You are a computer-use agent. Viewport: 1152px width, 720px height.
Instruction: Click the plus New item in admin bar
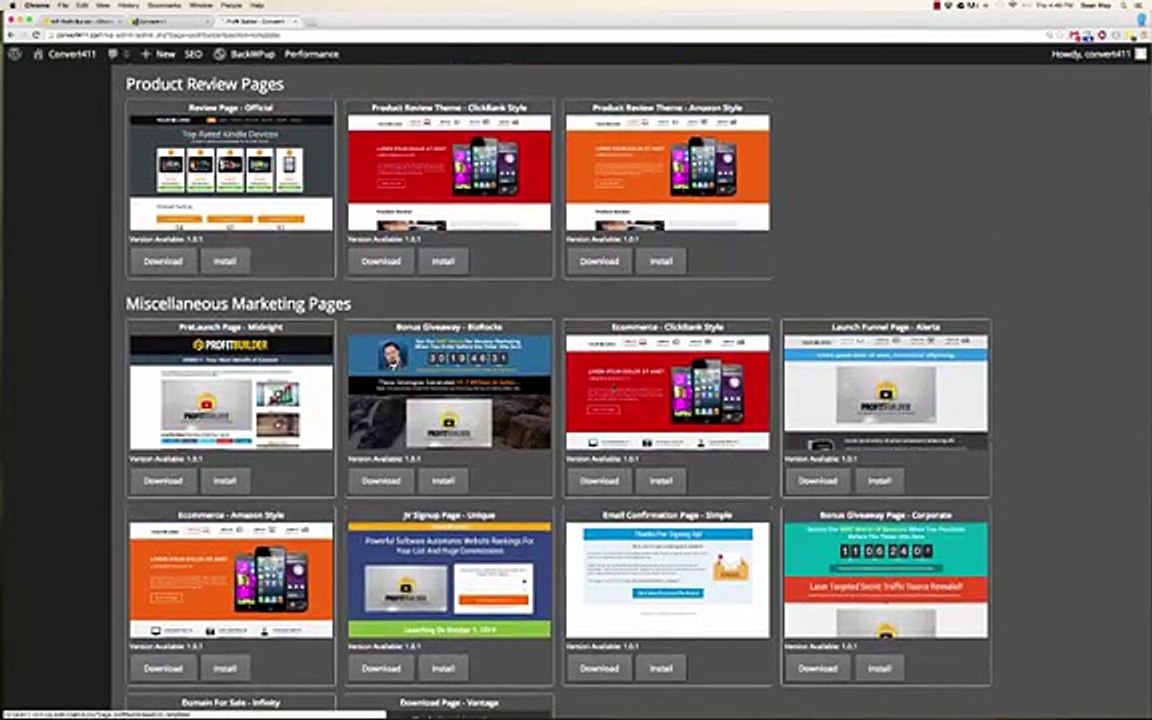click(158, 54)
